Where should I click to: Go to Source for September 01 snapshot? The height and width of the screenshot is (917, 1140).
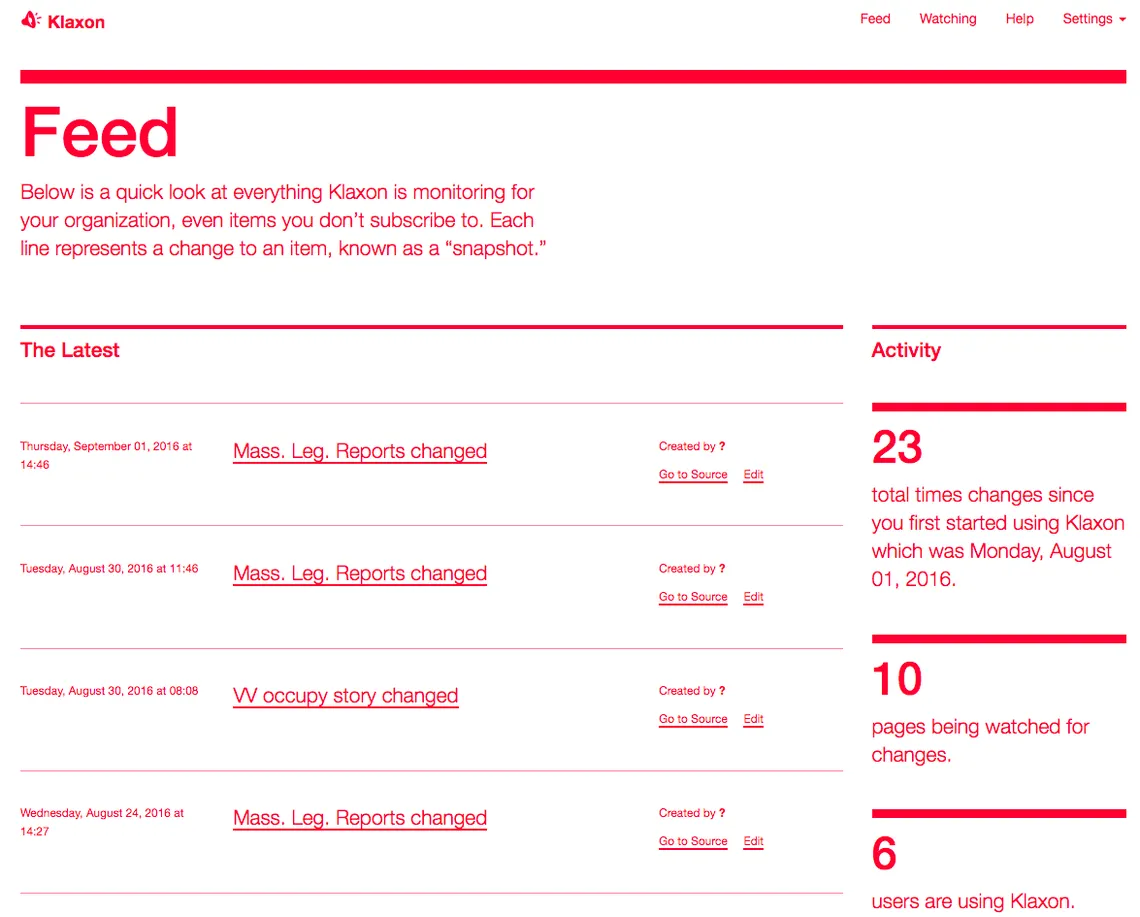pyautogui.click(x=693, y=474)
